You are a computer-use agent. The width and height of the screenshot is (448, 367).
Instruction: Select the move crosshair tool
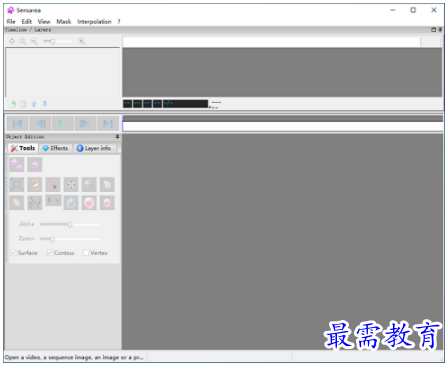[x=71, y=184]
